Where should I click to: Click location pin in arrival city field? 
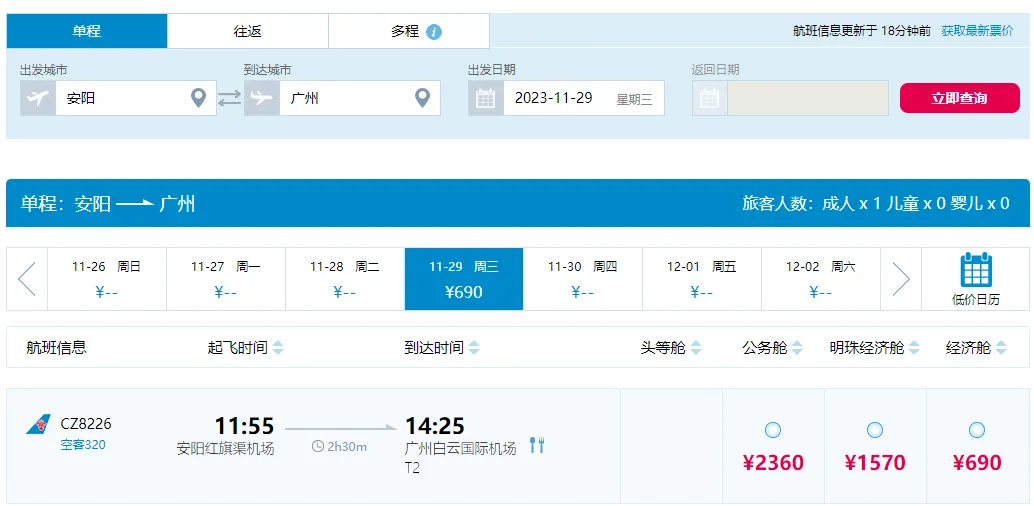[x=422, y=98]
